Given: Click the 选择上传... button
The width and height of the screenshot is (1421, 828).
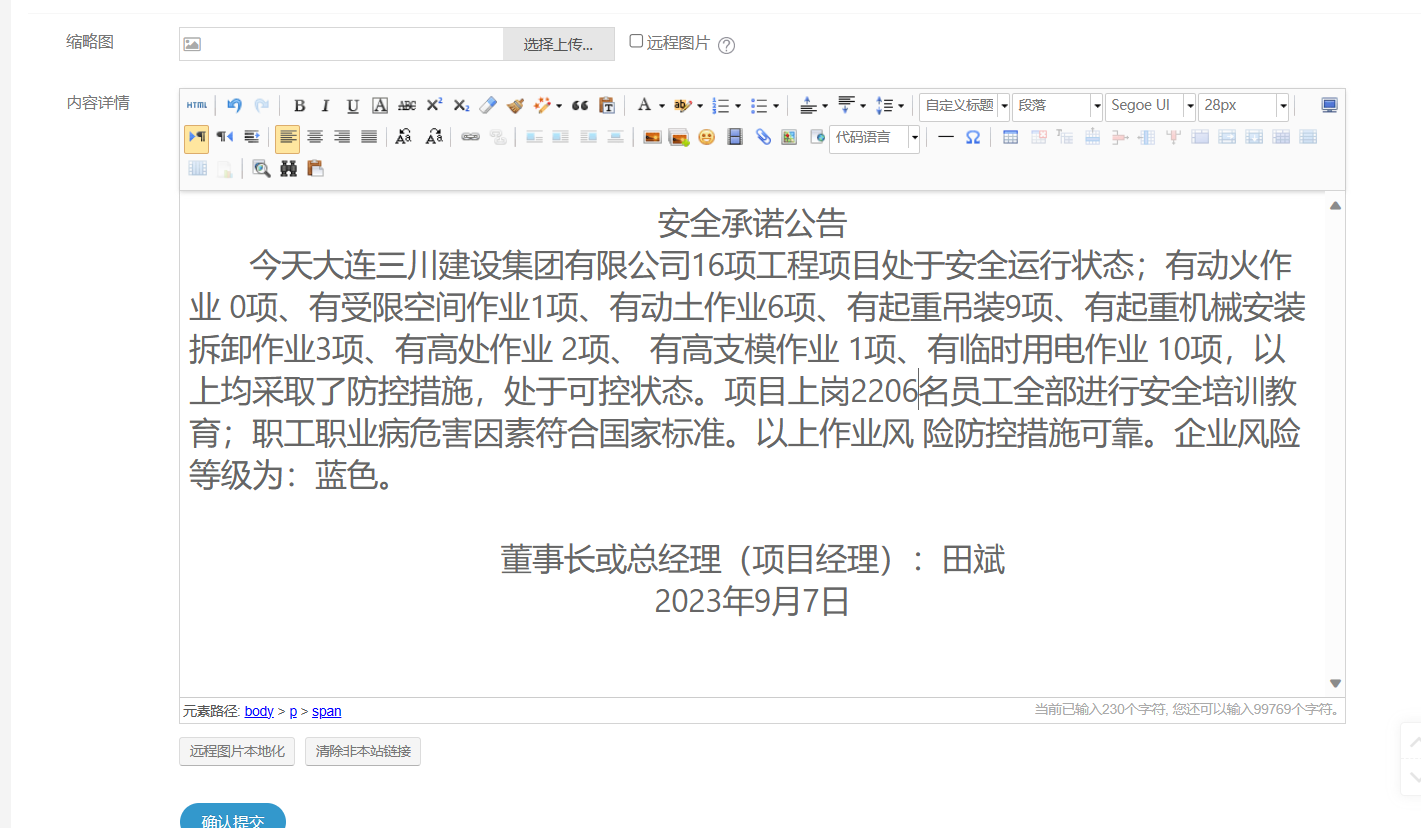Looking at the screenshot, I should [558, 44].
